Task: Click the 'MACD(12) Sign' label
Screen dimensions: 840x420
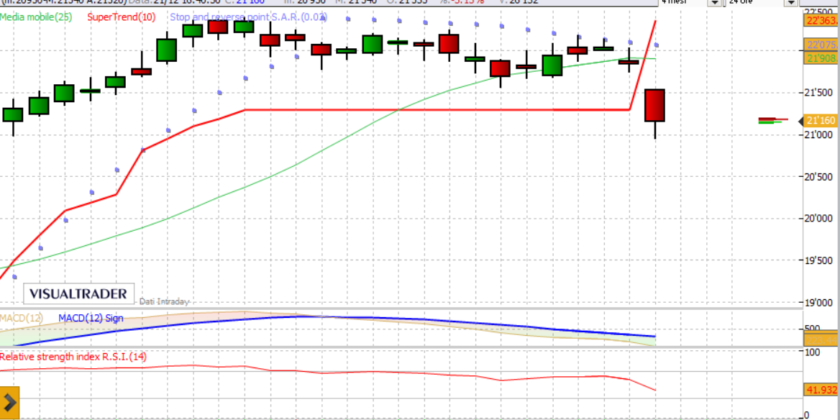Action: (x=91, y=318)
